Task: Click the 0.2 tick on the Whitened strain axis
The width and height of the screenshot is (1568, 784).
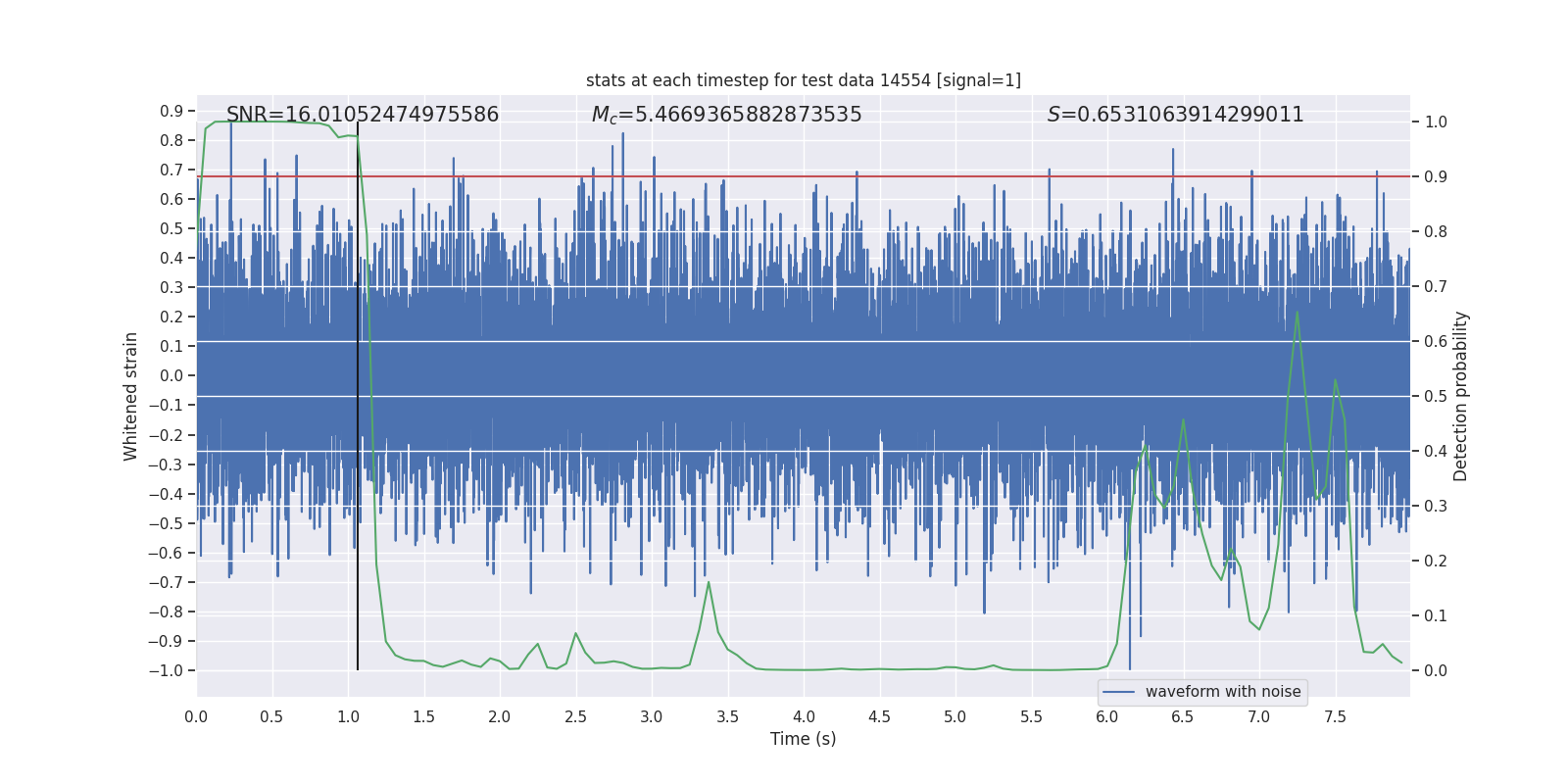Action: pos(171,317)
